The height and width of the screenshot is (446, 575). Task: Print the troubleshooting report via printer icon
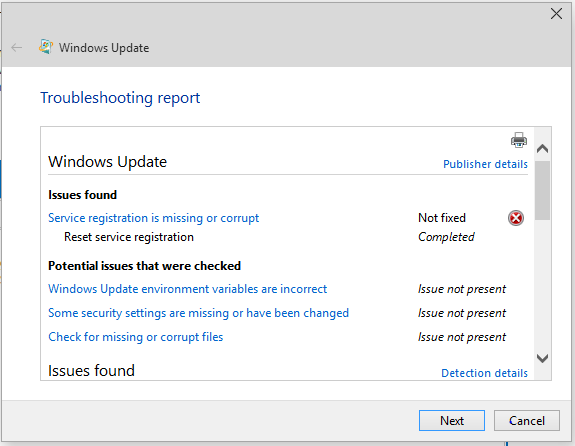tap(519, 140)
